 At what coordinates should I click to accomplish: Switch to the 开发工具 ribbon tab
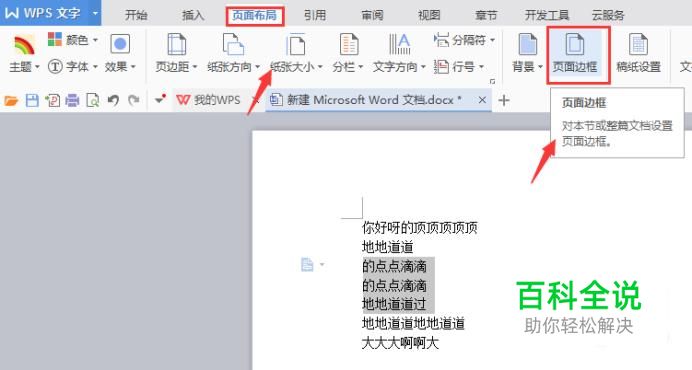tap(547, 15)
